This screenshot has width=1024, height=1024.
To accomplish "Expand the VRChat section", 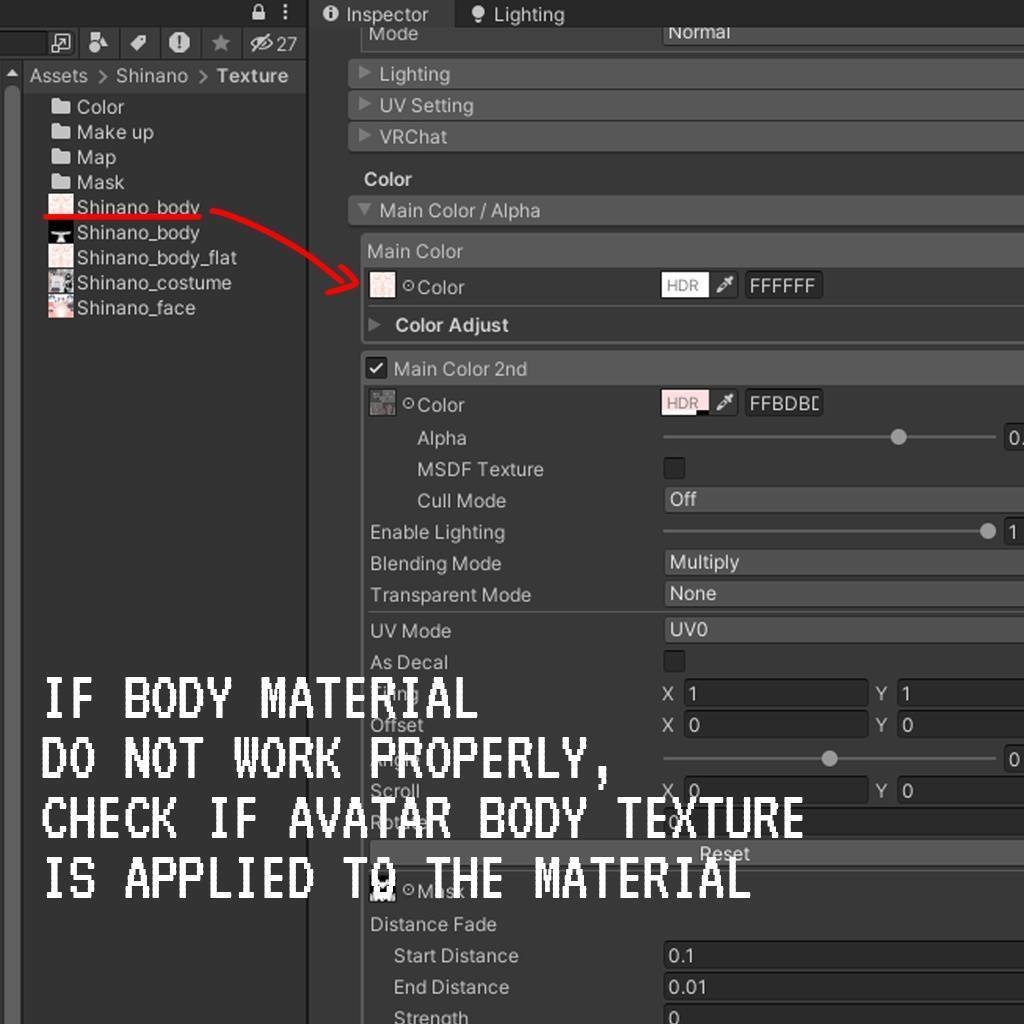I will click(686, 136).
